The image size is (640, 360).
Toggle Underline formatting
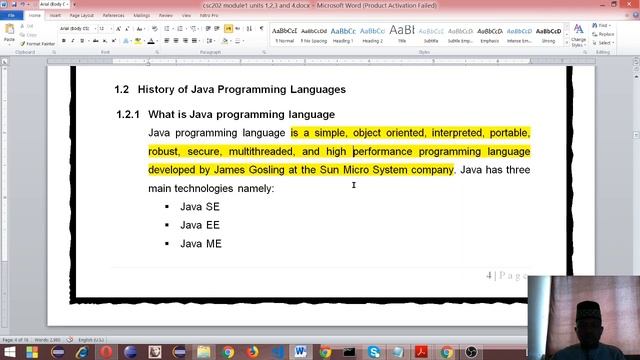[x=82, y=41]
